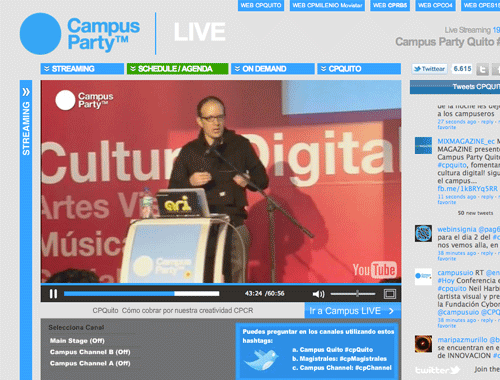This screenshot has width=500, height=380.
Task: Expand the ON DEMAND dropdown
Action: 273,69
